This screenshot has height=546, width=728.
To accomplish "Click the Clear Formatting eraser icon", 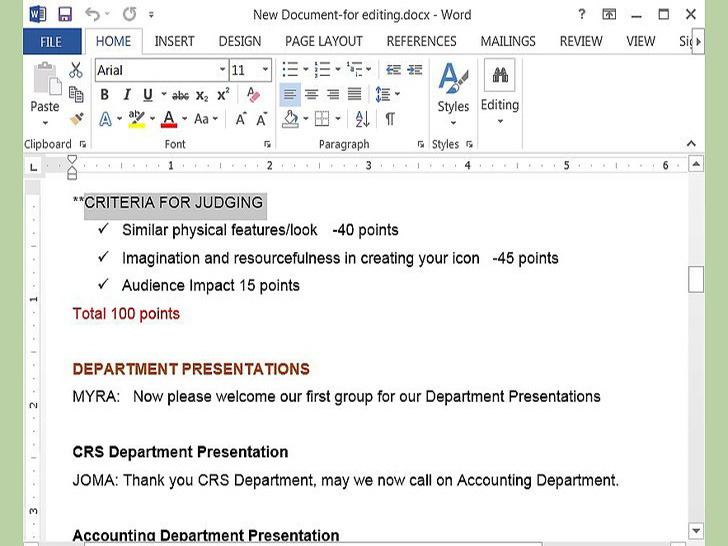I will (x=253, y=95).
